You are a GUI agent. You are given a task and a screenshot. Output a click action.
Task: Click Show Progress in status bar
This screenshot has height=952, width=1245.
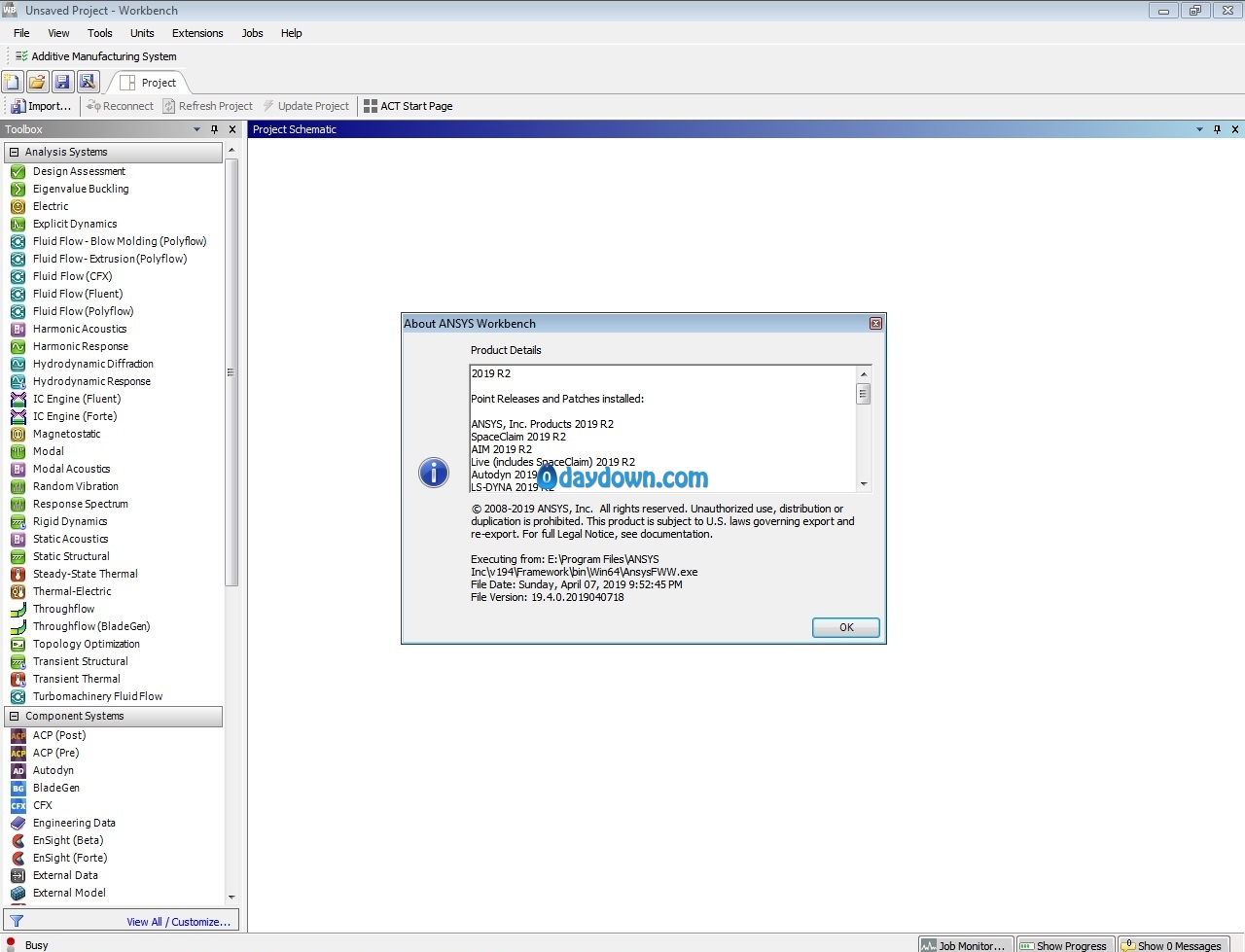pyautogui.click(x=1066, y=945)
